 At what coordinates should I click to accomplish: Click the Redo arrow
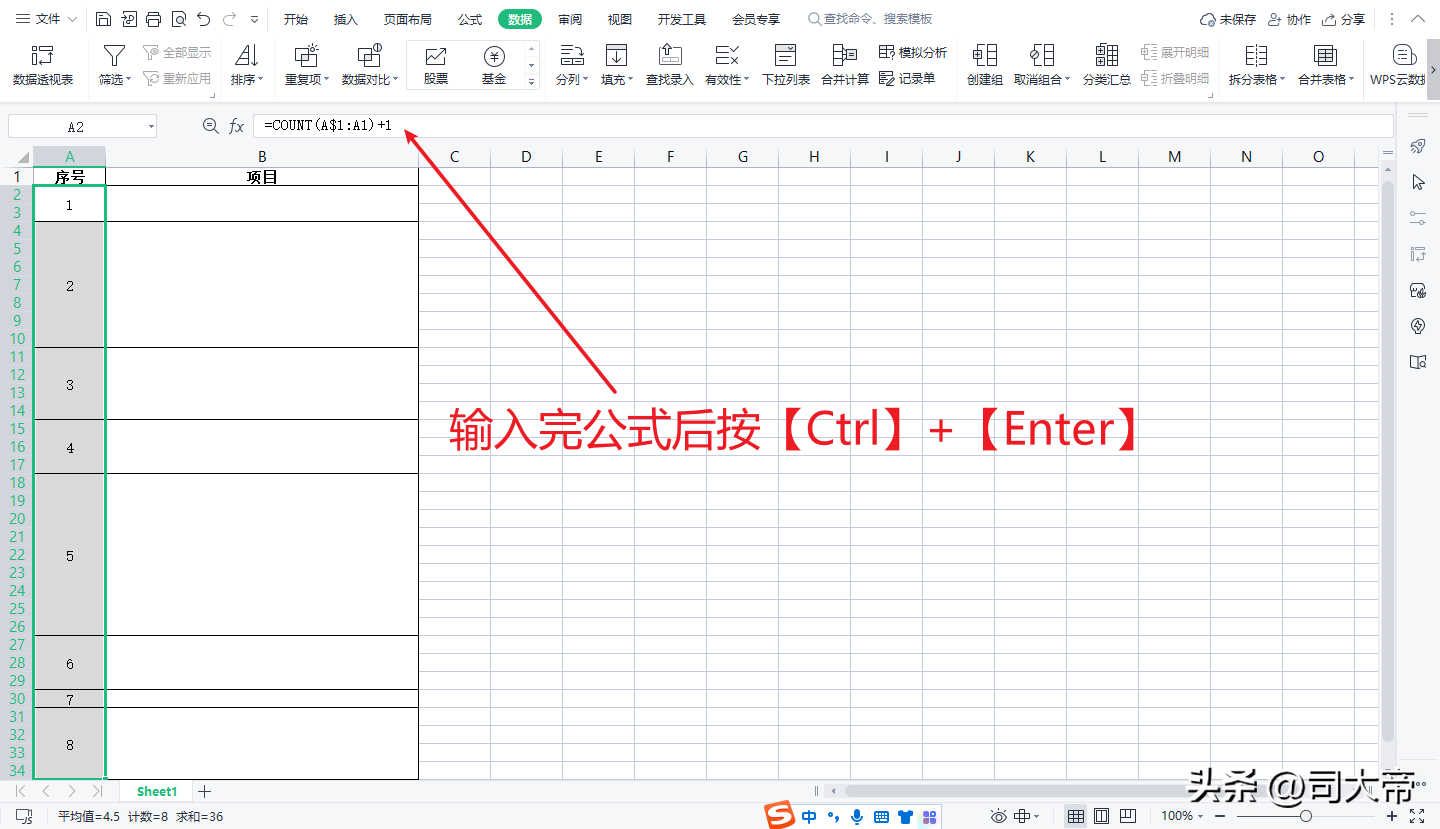tap(229, 19)
